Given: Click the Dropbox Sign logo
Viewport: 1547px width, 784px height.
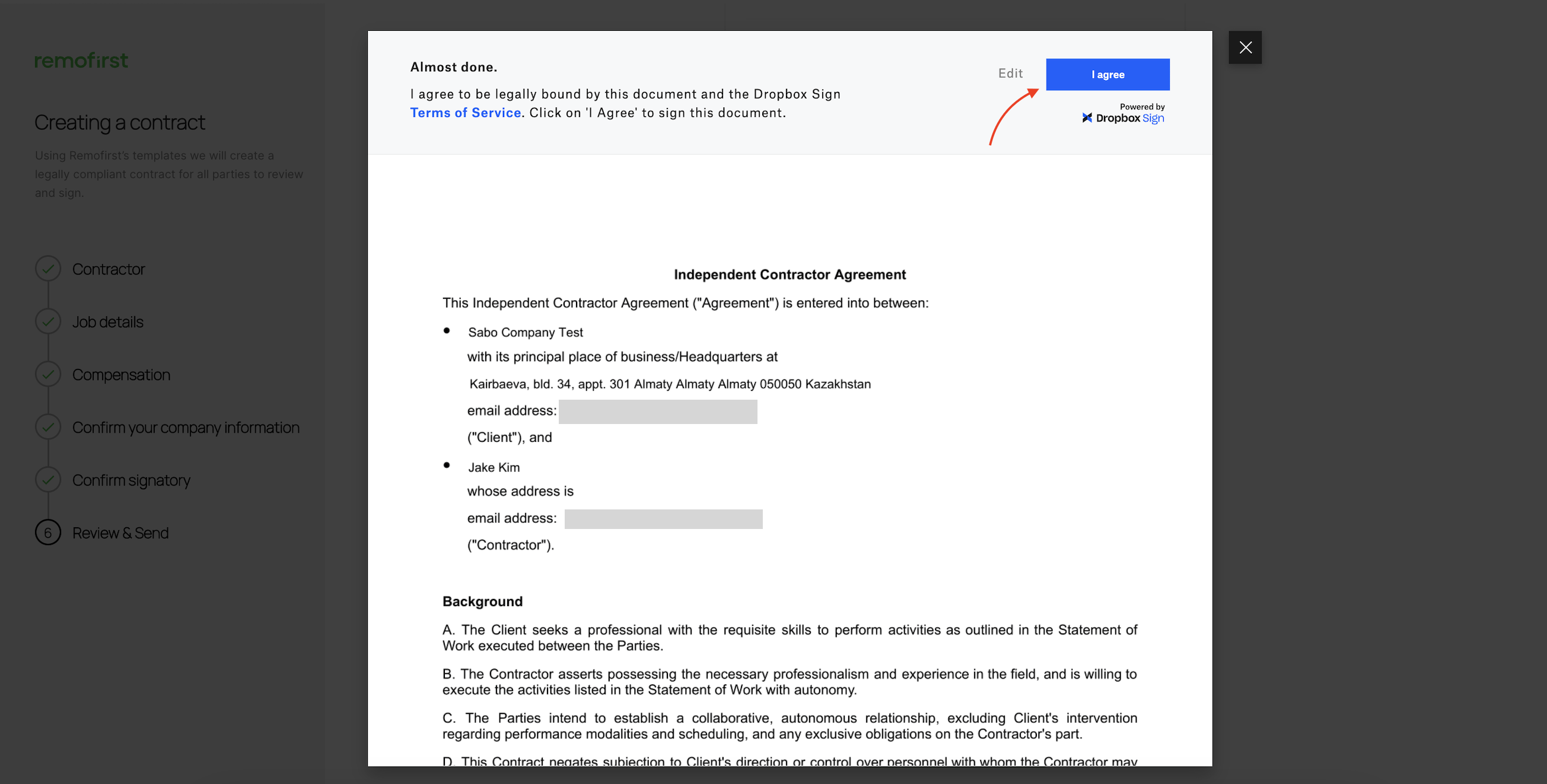Looking at the screenshot, I should point(1123,117).
